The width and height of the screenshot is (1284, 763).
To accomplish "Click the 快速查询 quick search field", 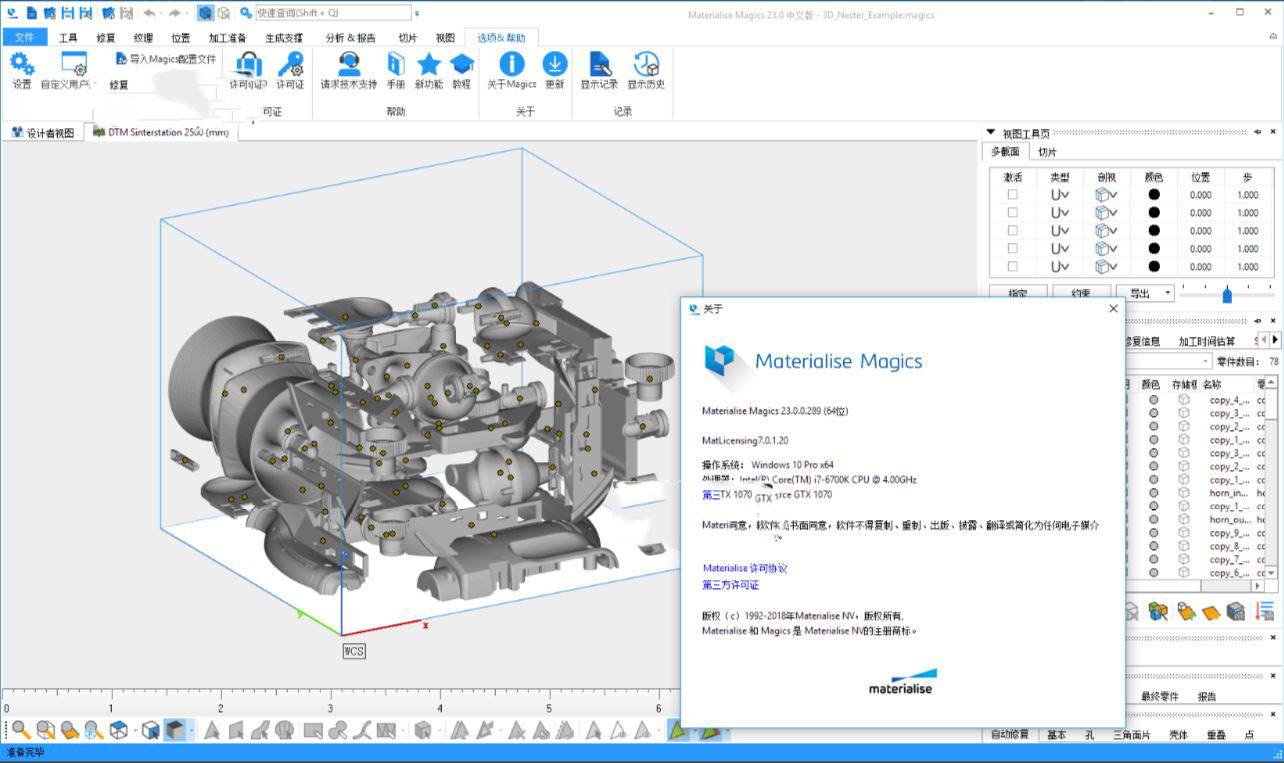I will coord(332,13).
